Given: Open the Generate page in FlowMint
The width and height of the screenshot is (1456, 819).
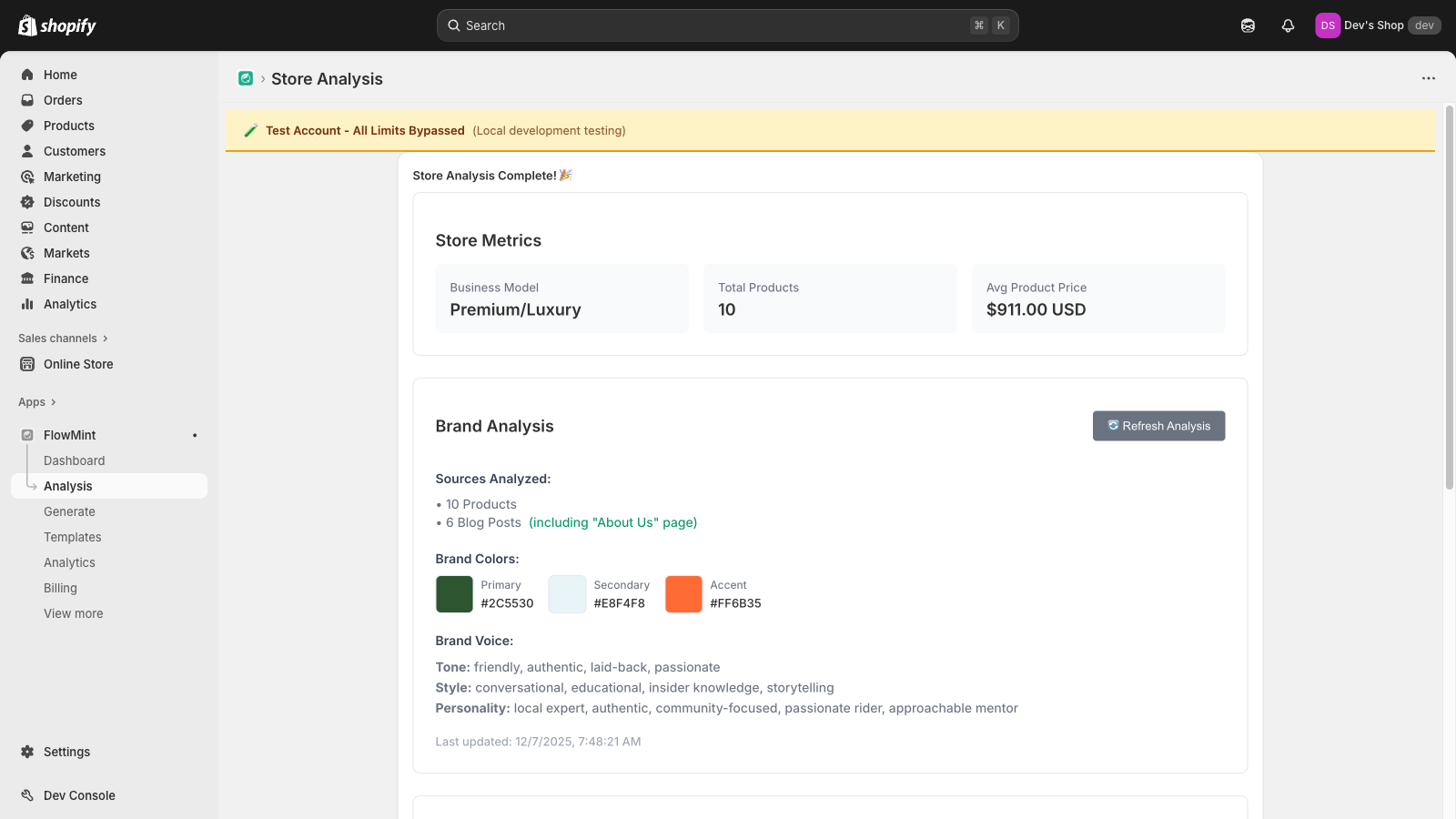Looking at the screenshot, I should click(x=69, y=511).
